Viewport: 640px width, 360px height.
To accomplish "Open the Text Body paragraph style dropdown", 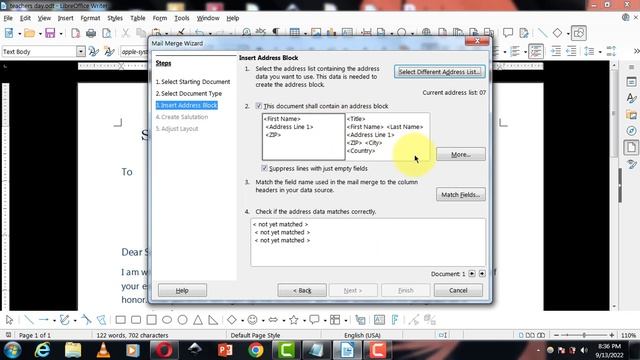I will click(81, 51).
